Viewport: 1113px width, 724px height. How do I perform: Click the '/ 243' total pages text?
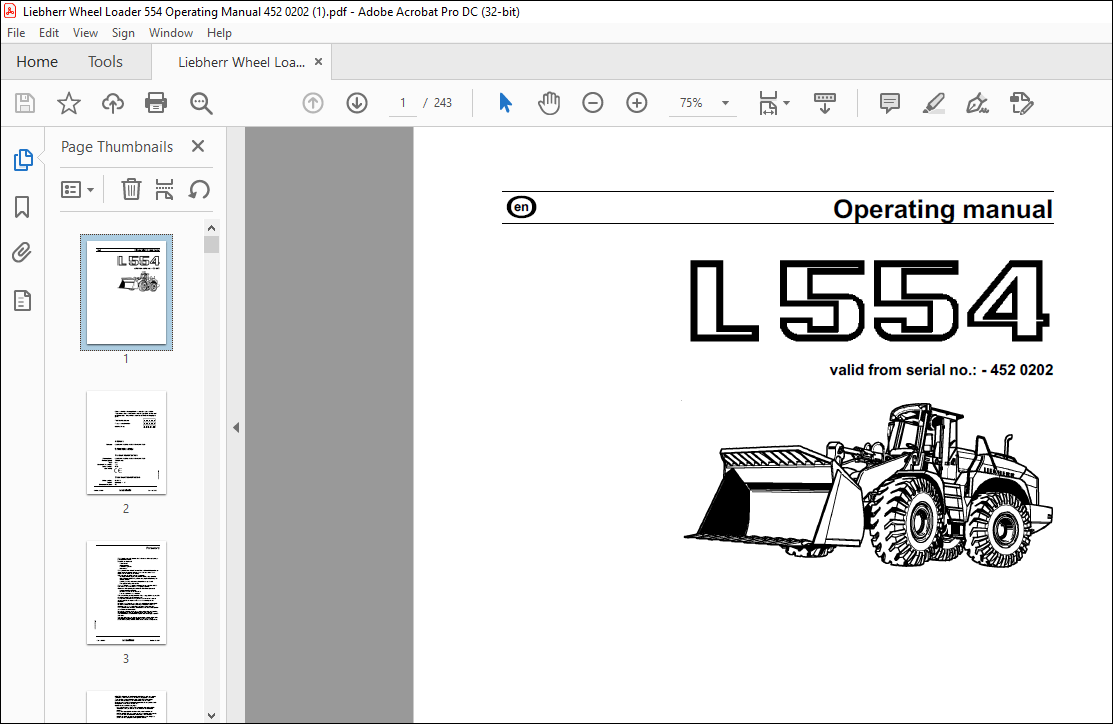click(438, 103)
